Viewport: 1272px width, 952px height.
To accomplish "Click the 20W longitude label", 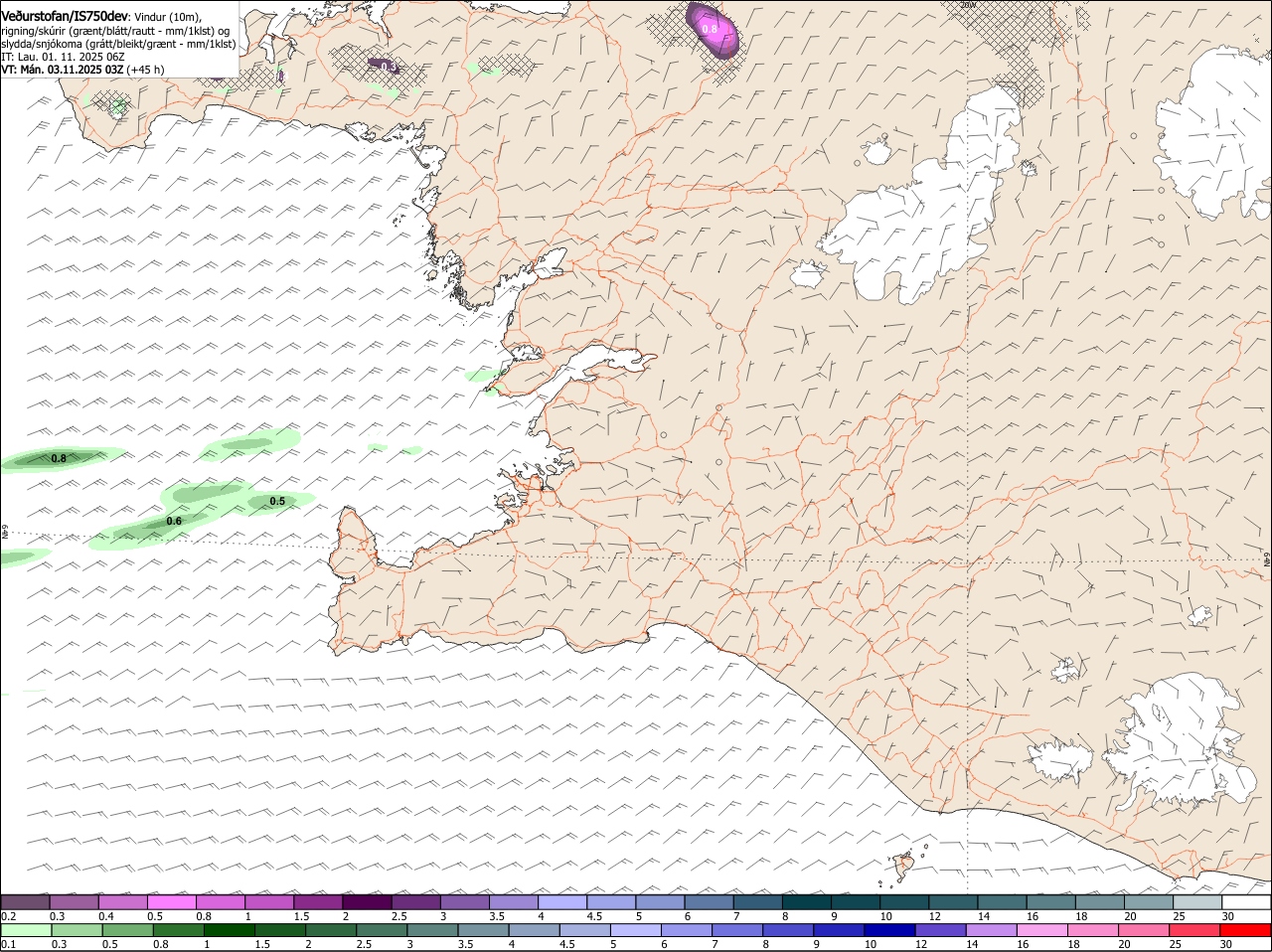I will (969, 5).
